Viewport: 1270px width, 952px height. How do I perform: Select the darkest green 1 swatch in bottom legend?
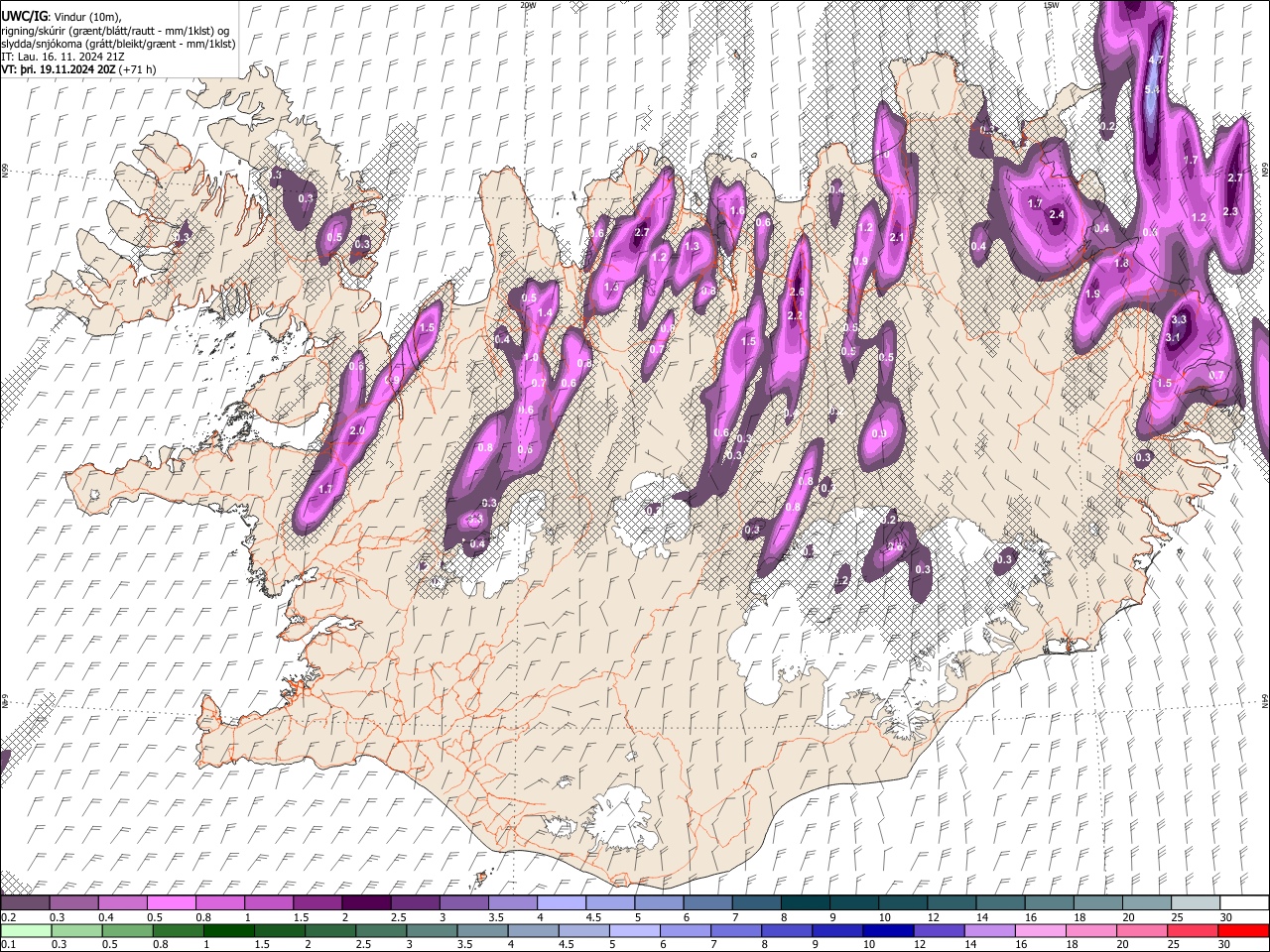click(x=229, y=930)
